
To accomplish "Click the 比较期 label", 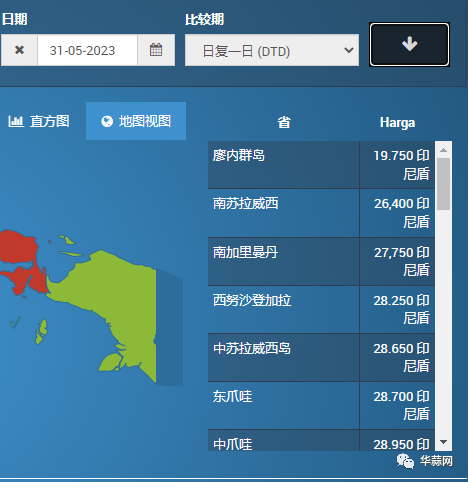I will (204, 19).
